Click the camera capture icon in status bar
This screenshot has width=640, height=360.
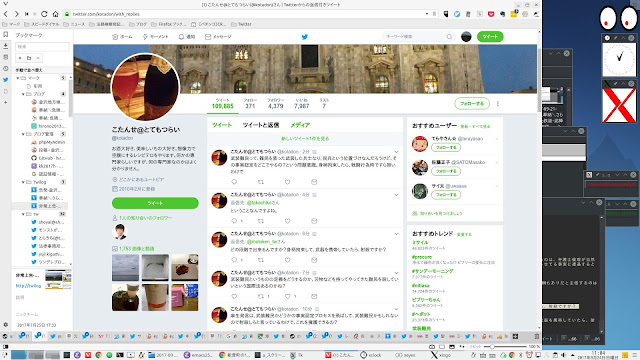click(432, 347)
